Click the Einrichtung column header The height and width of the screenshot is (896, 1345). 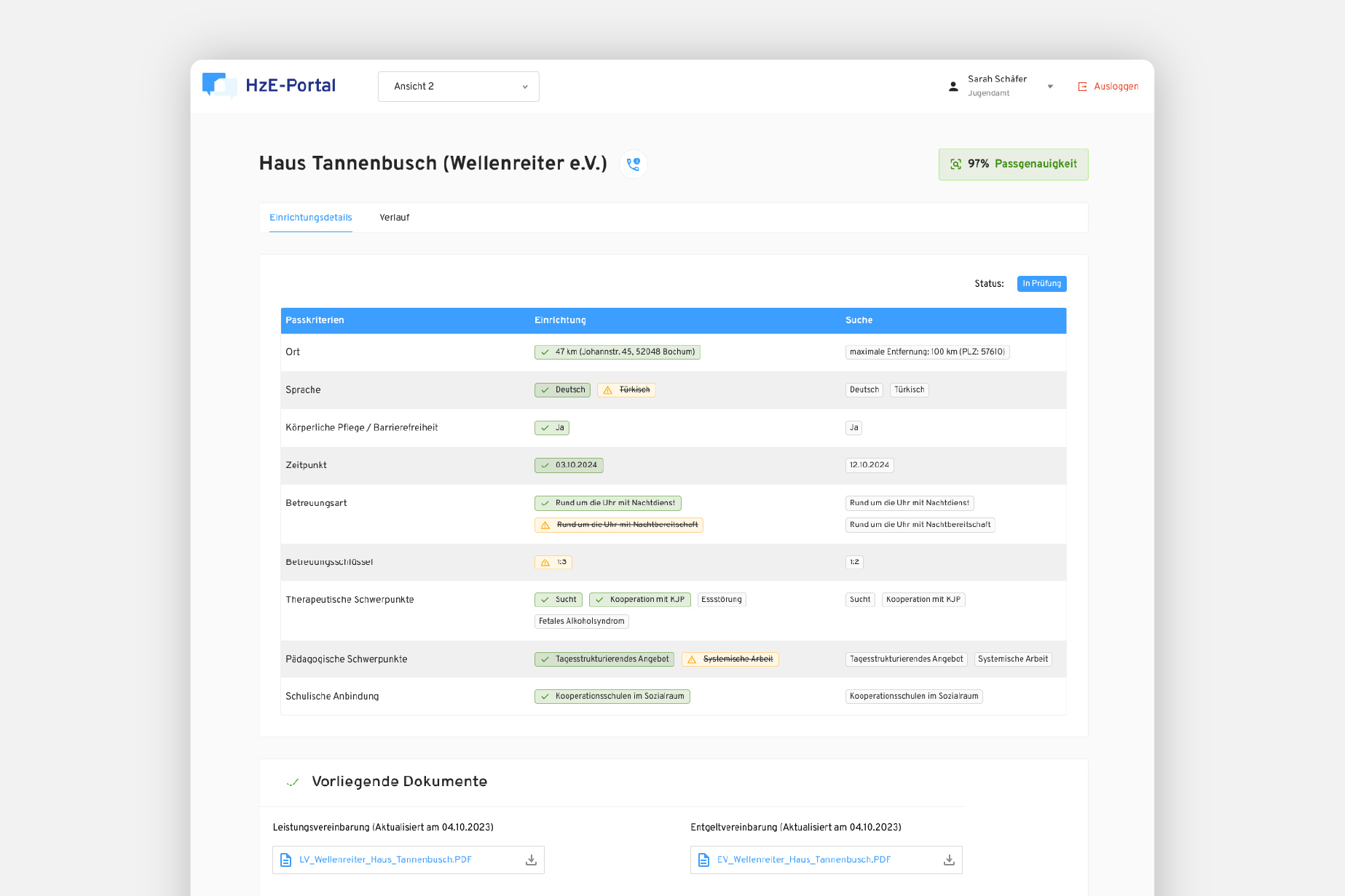(x=560, y=320)
